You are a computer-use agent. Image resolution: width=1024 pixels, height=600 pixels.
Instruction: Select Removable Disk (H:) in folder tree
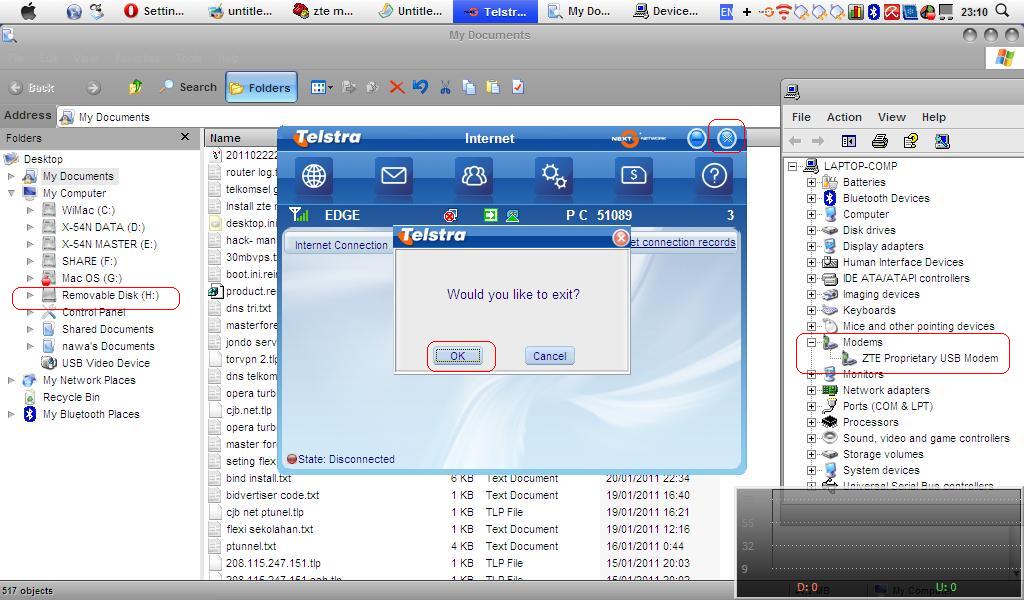(110, 295)
